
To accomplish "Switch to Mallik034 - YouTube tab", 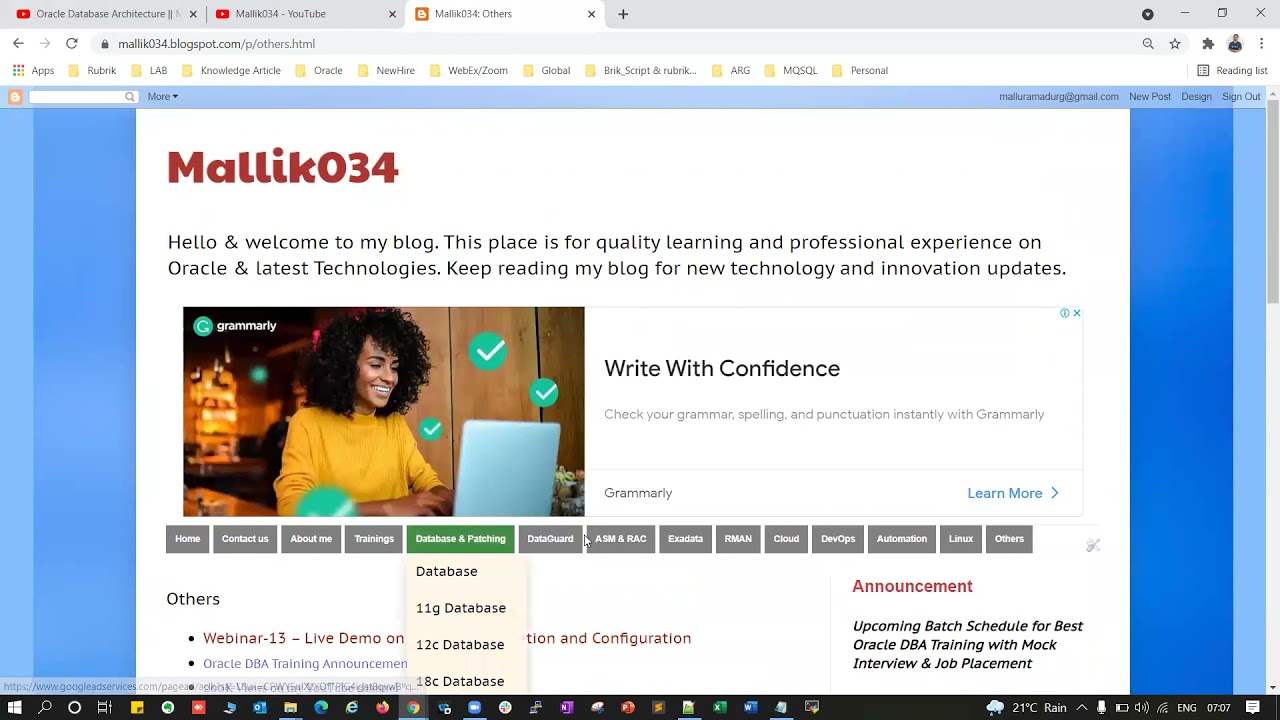I will click(x=305, y=14).
